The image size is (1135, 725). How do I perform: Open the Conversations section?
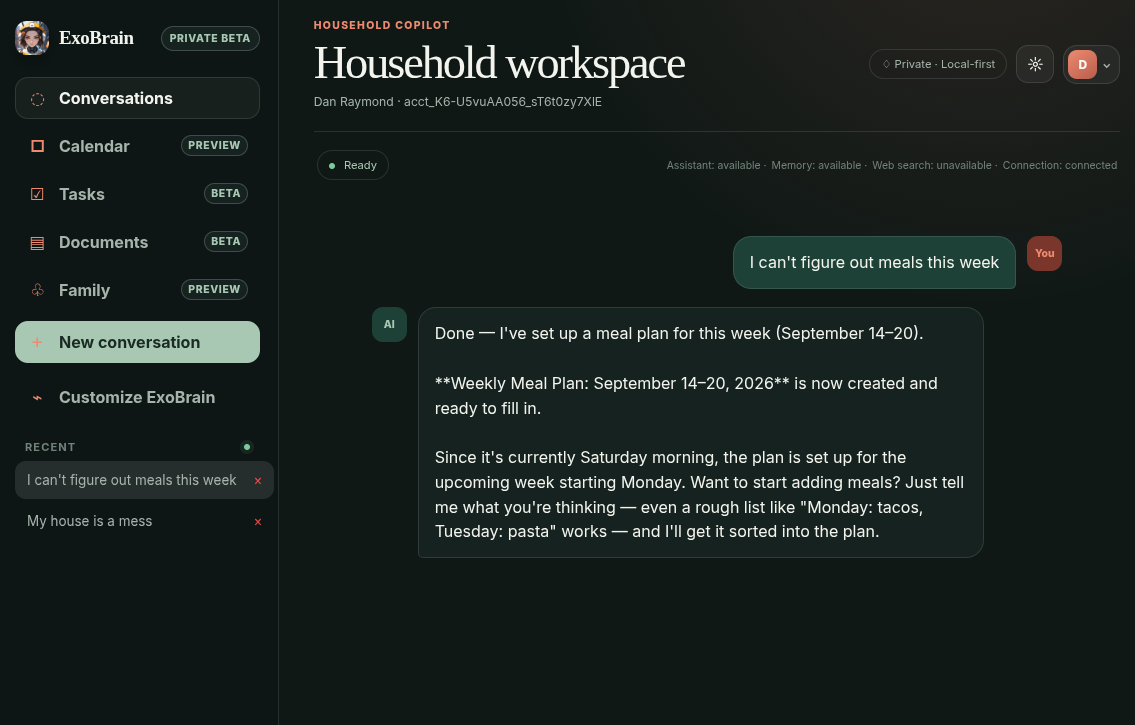(x=138, y=98)
